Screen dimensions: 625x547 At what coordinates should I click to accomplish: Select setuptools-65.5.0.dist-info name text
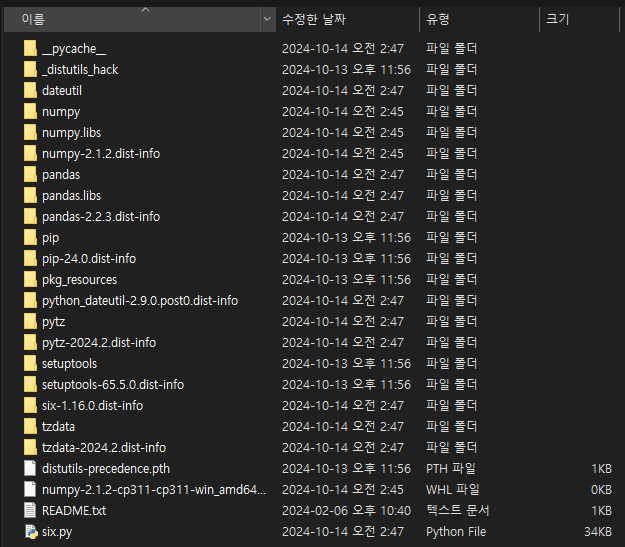coord(113,385)
